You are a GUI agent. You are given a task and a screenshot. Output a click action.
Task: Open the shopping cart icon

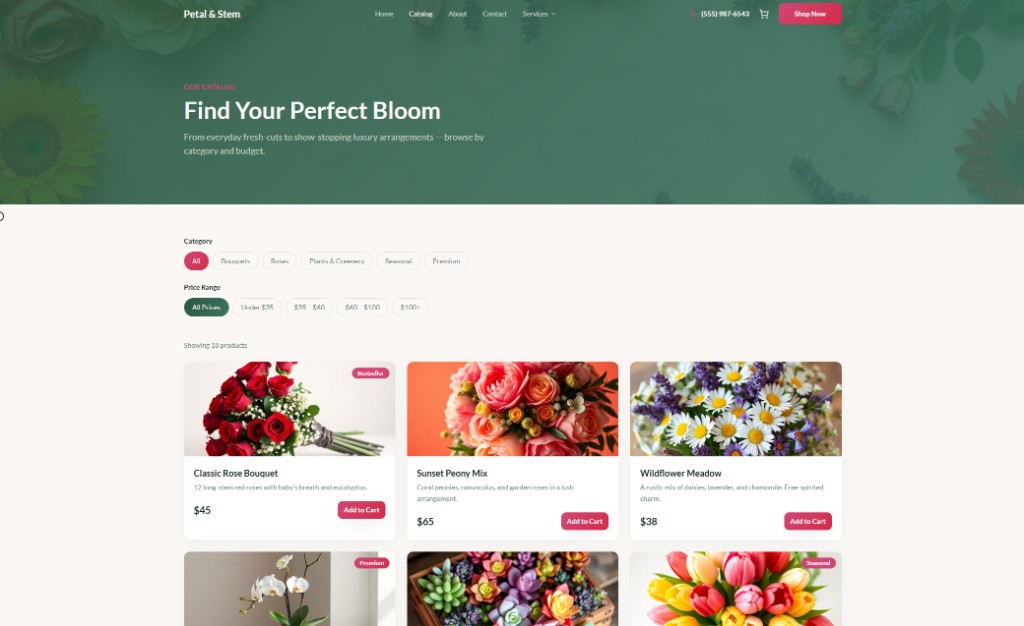763,14
